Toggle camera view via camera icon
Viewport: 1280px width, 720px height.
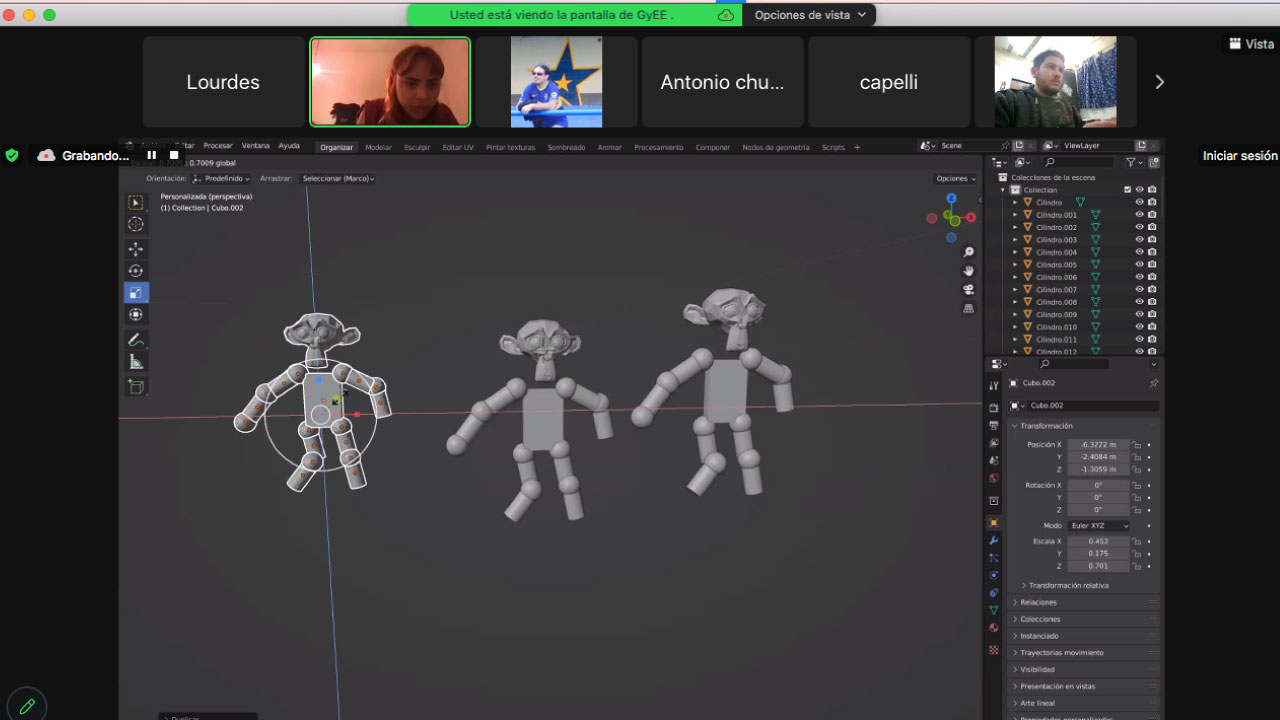click(x=968, y=290)
